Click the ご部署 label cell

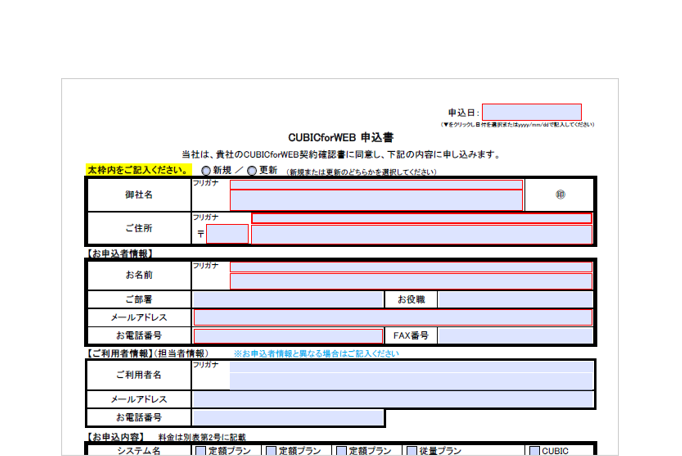tap(139, 299)
